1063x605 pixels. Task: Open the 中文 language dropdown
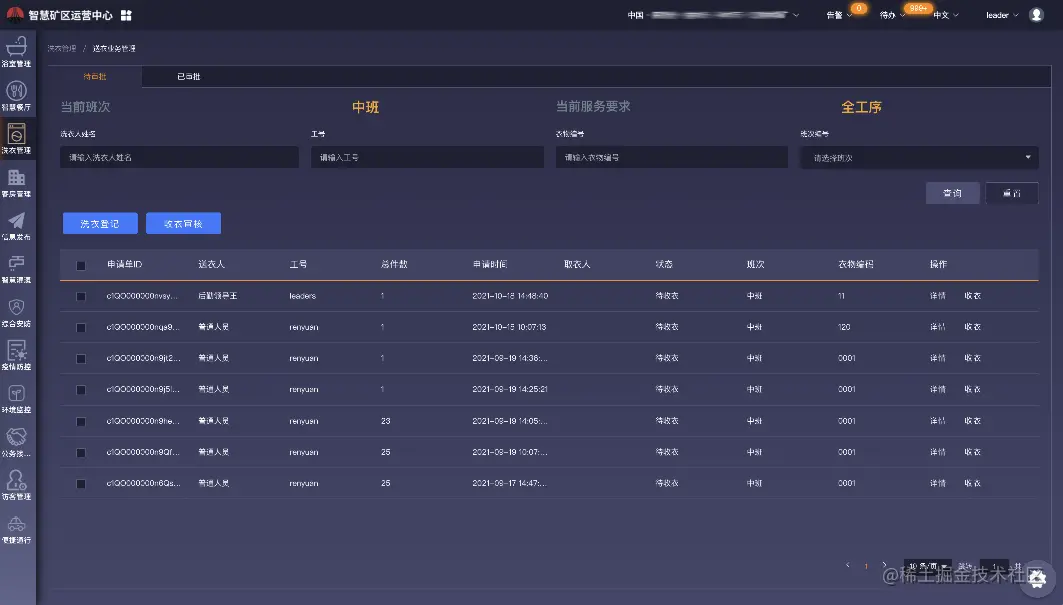point(946,15)
